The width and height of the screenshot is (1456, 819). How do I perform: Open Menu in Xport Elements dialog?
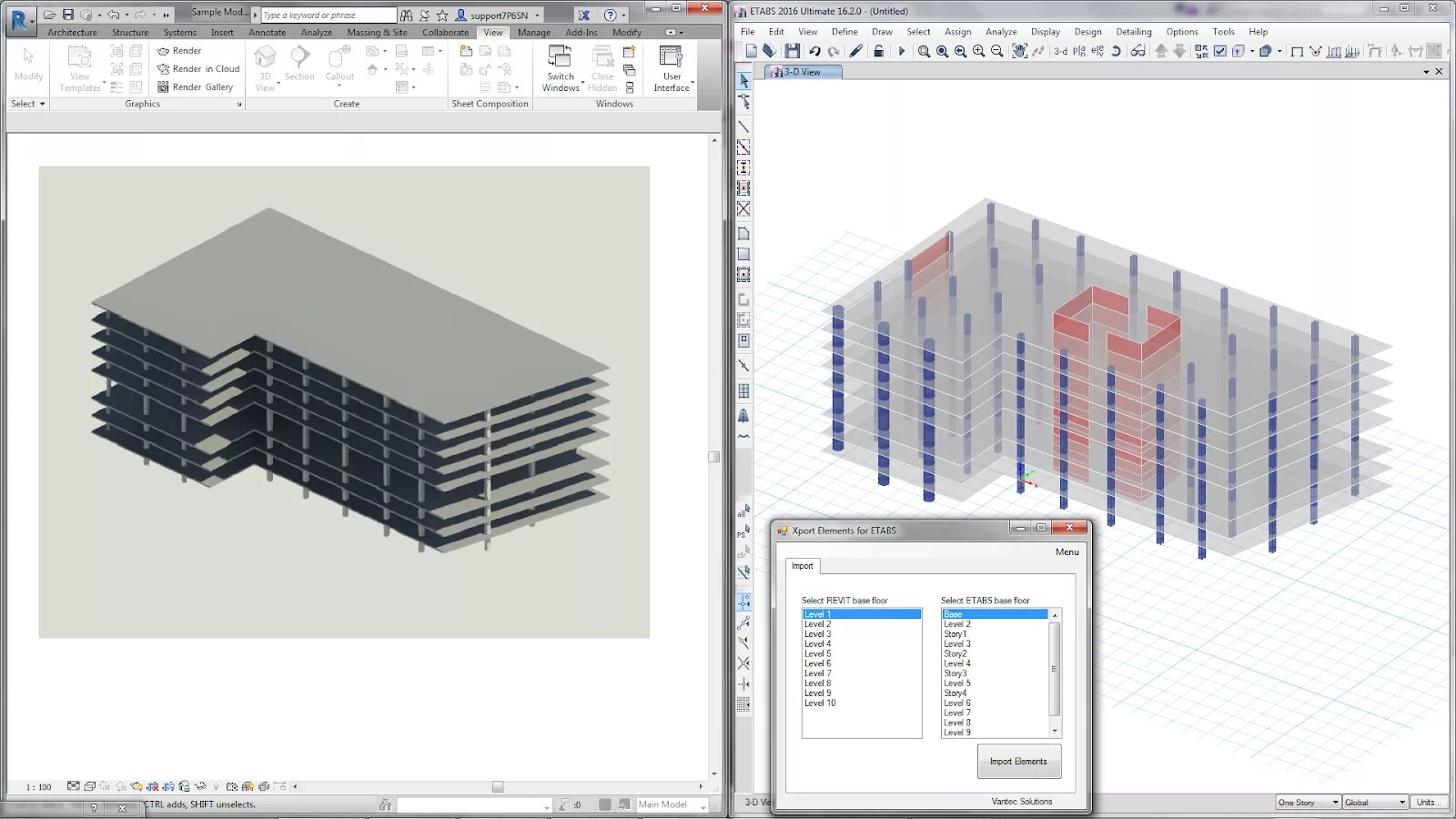(1067, 552)
